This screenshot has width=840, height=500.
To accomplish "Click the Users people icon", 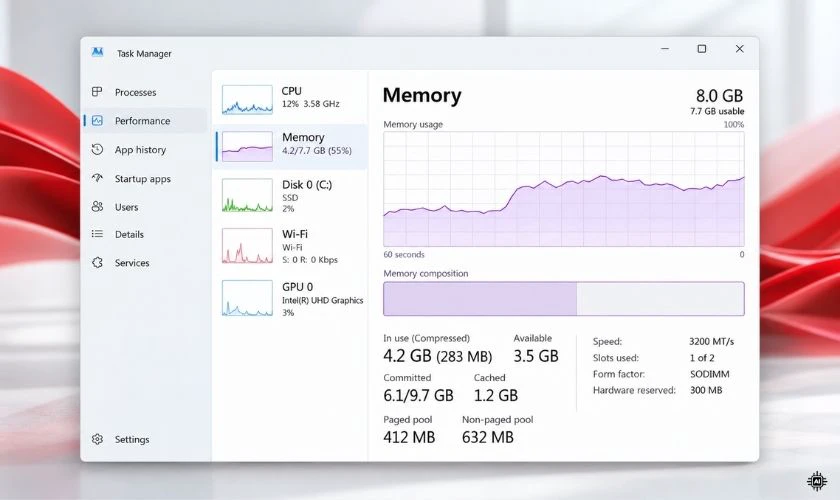I will pos(97,206).
